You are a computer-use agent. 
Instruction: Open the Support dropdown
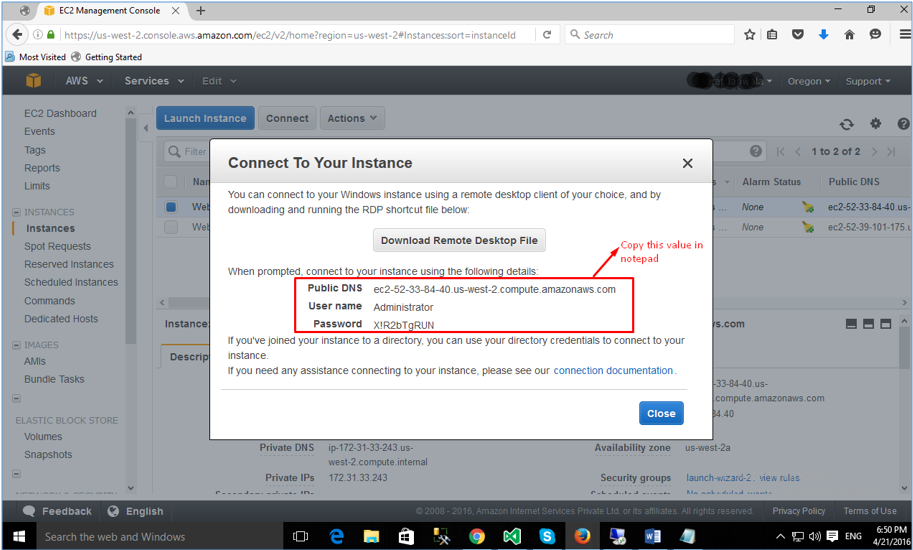click(868, 81)
